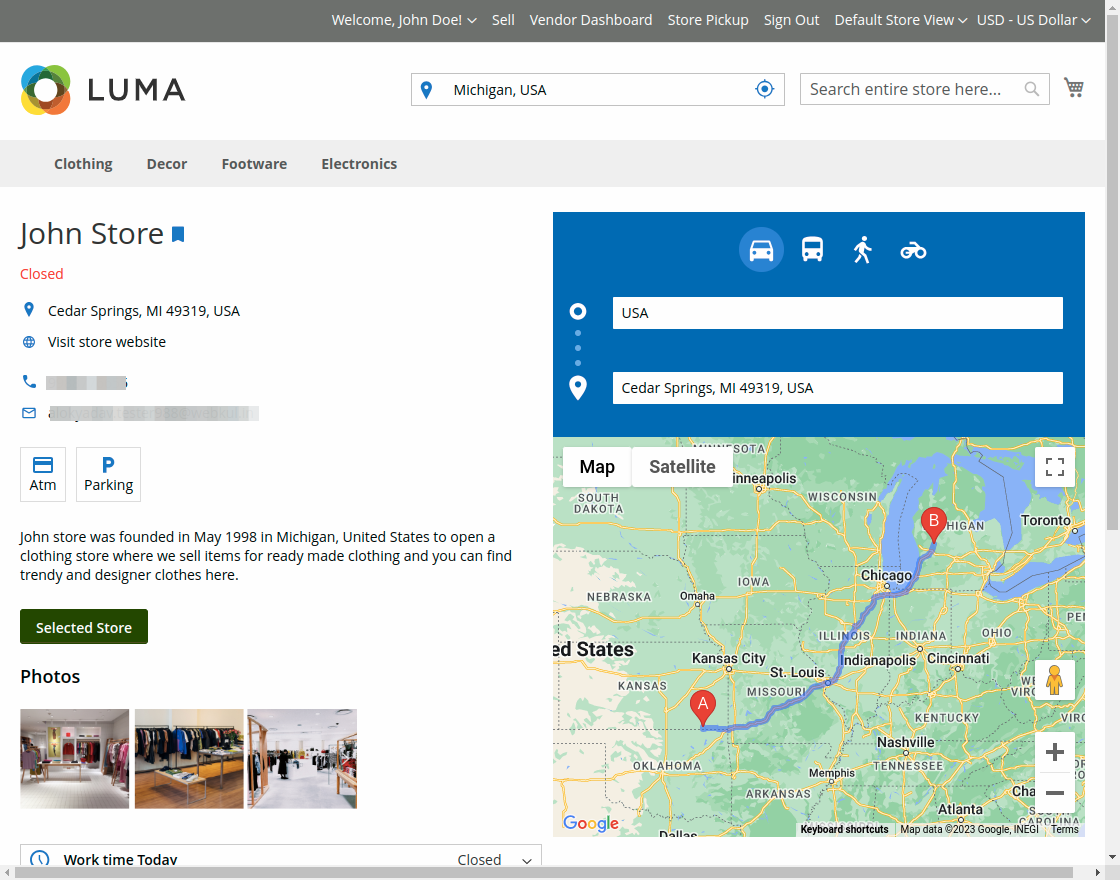Click the email envelope icon
The width and height of the screenshot is (1120, 880).
(29, 413)
